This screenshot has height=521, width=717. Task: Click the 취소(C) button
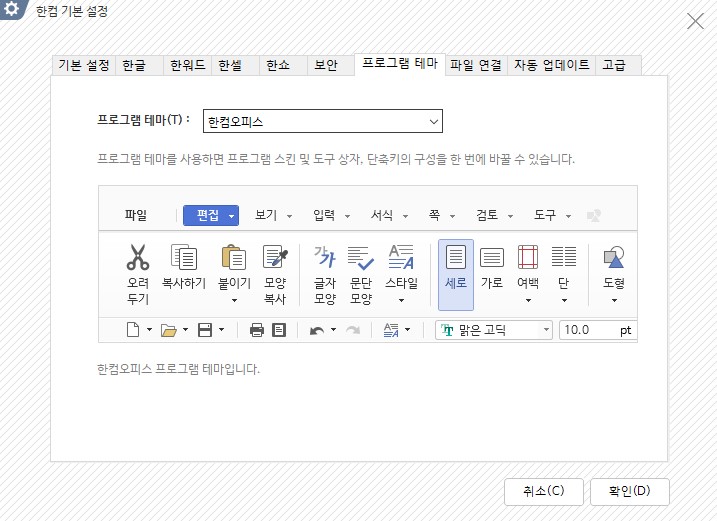click(x=544, y=491)
